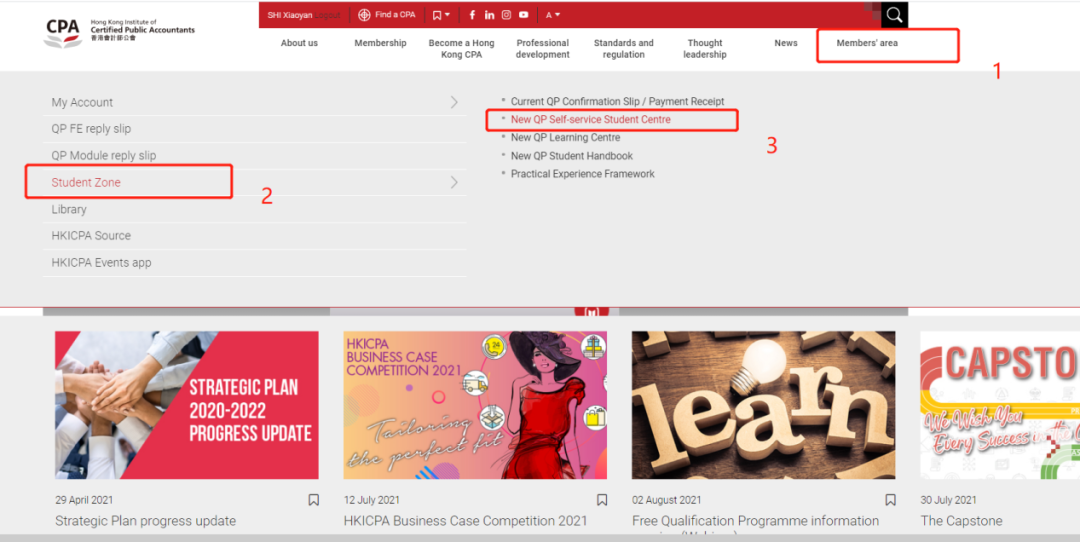Image resolution: width=1080 pixels, height=542 pixels.
Task: Bookmark the HKICPA Business Case Competition article
Action: [602, 500]
